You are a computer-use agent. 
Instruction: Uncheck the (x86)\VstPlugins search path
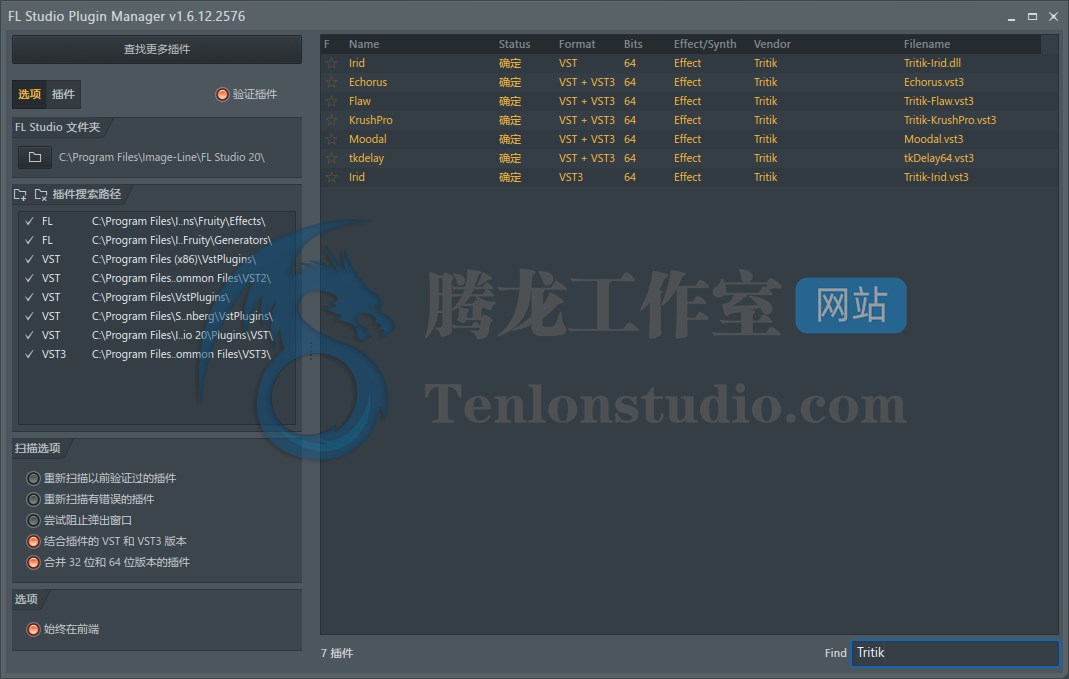29,260
